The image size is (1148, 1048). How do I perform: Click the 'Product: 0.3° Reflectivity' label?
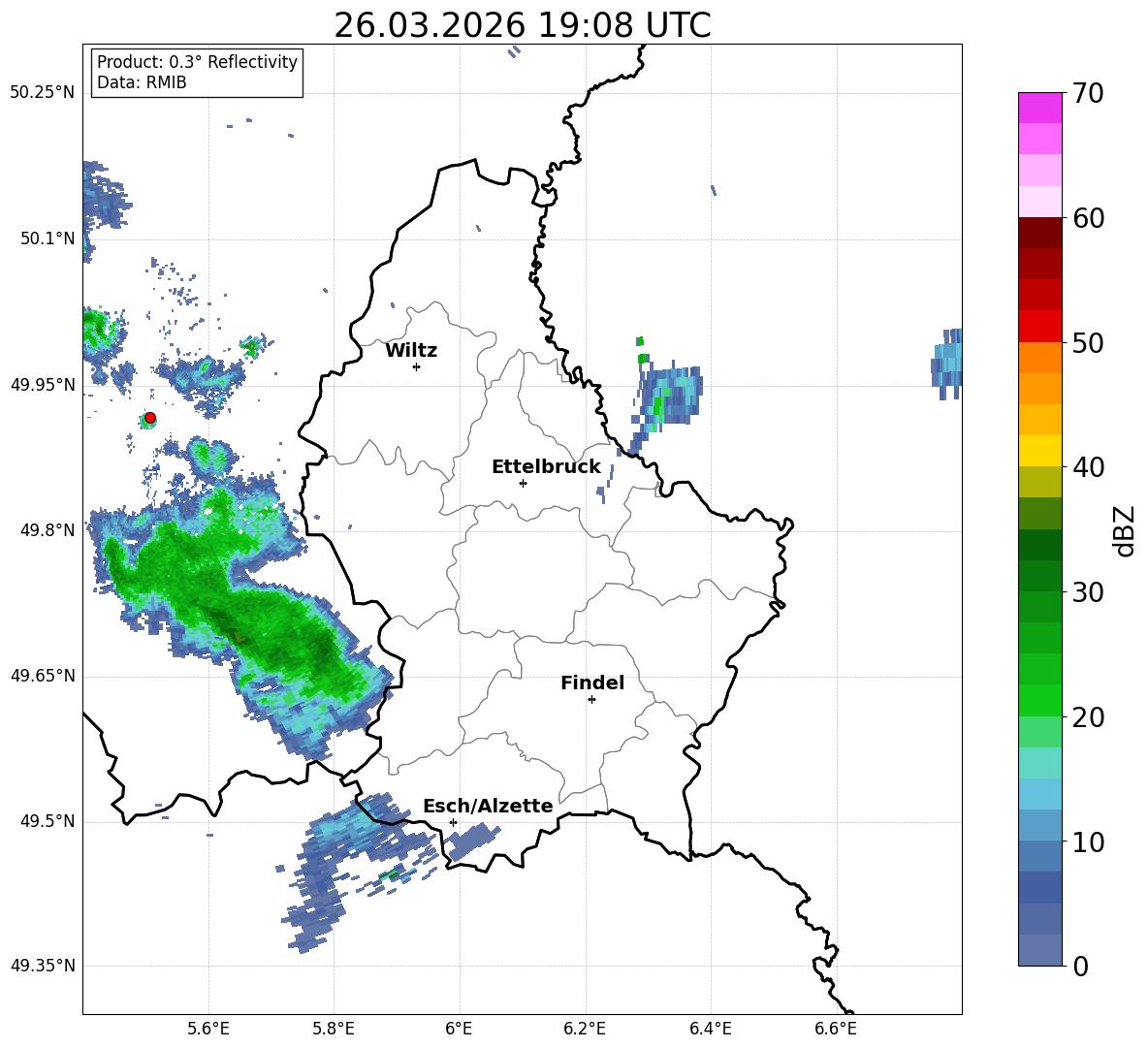pyautogui.click(x=197, y=62)
